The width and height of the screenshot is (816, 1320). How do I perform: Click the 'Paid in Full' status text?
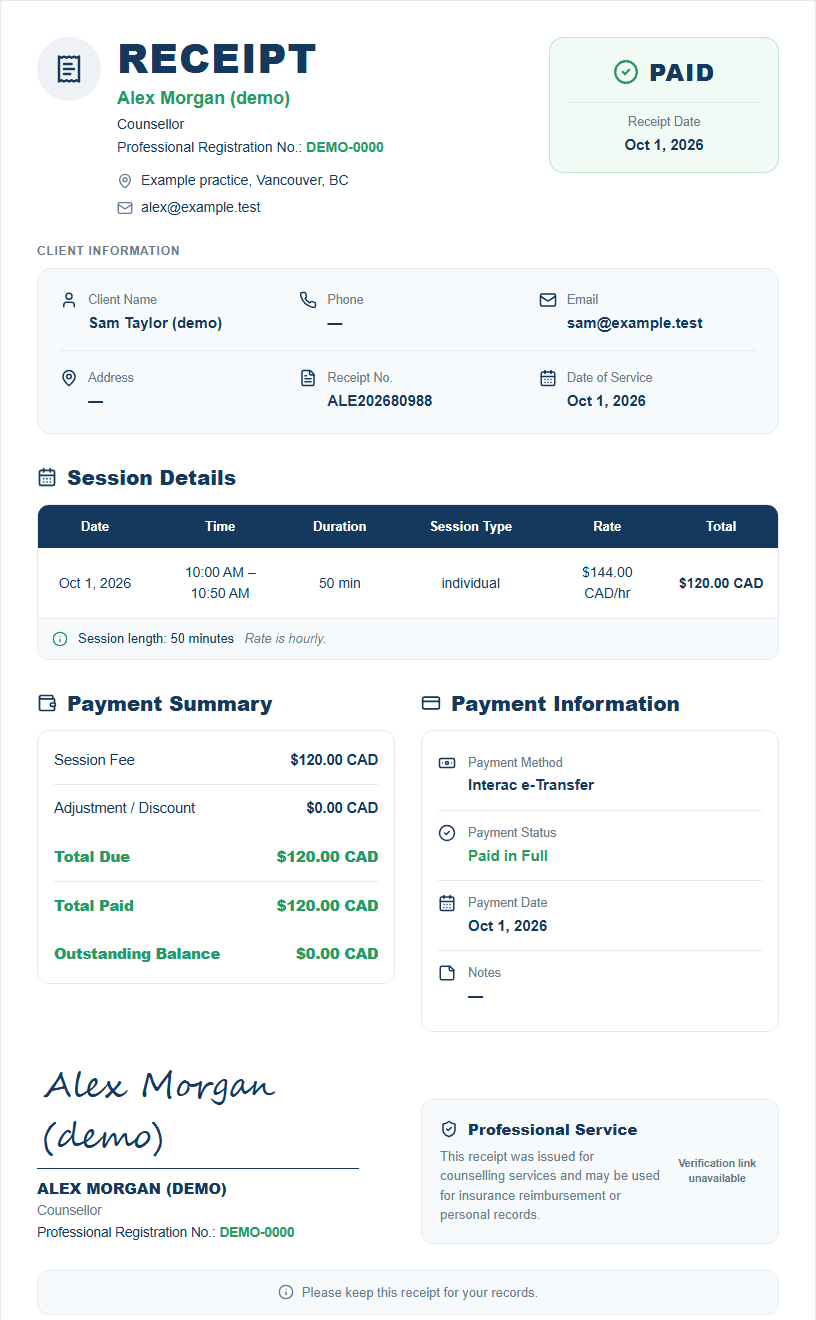[508, 856]
